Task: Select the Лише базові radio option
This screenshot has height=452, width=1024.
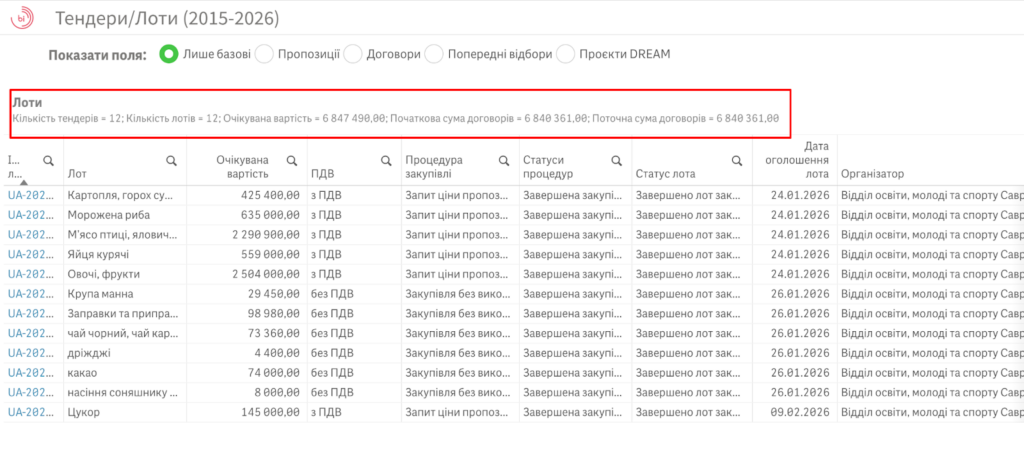Action: pos(169,54)
